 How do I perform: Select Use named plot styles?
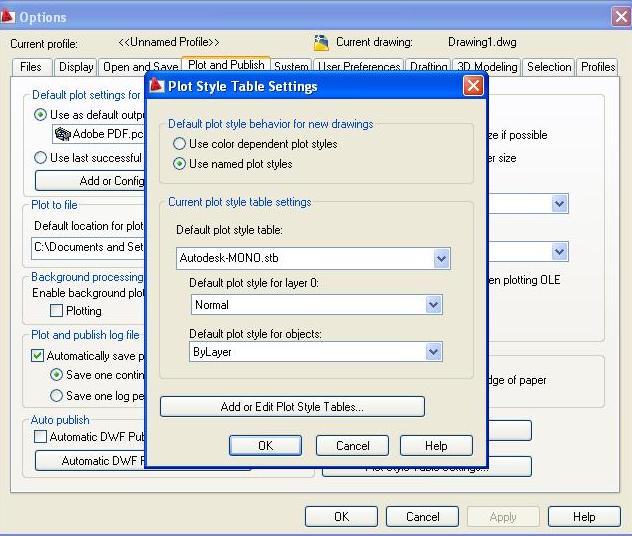click(179, 164)
